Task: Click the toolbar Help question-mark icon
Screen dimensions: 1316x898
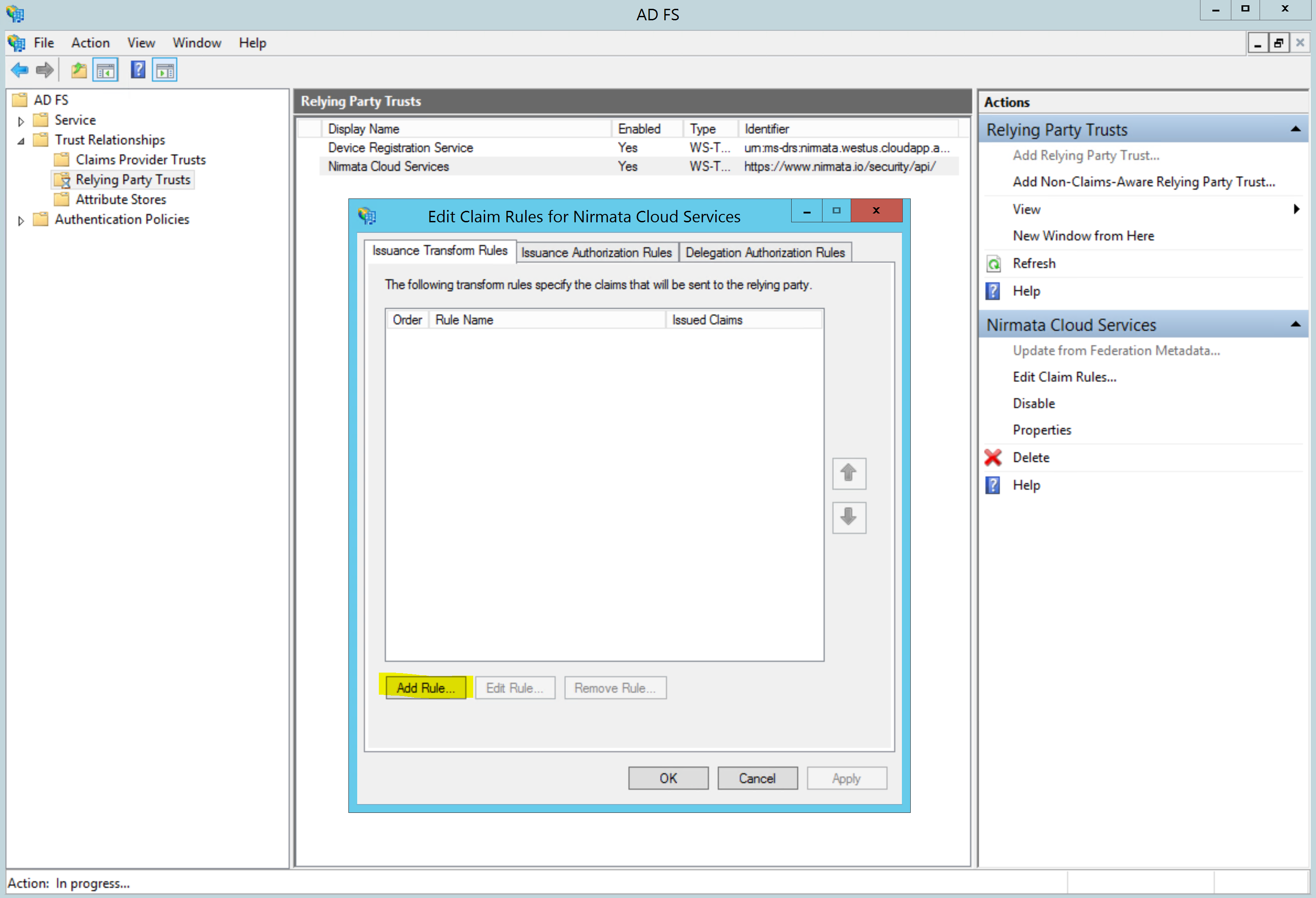Action: 138,70
